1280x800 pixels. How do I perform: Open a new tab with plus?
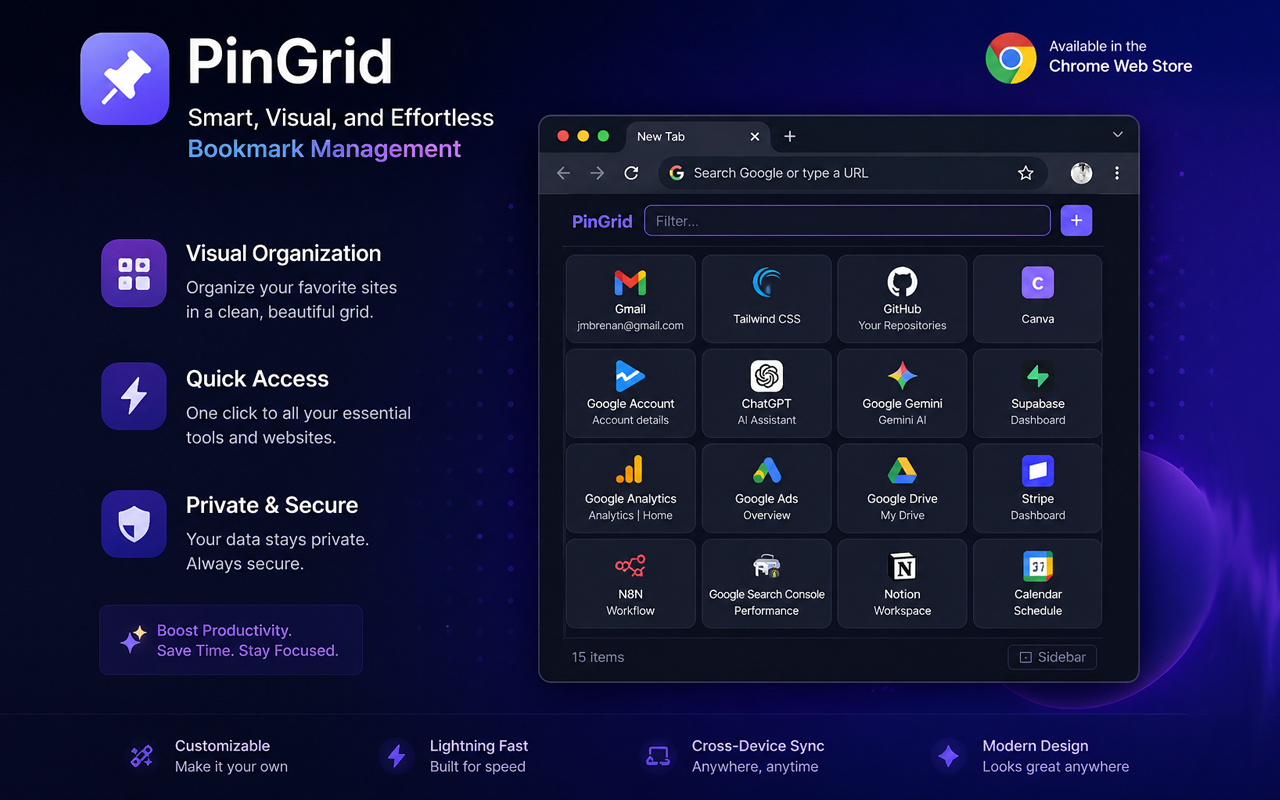tap(790, 136)
